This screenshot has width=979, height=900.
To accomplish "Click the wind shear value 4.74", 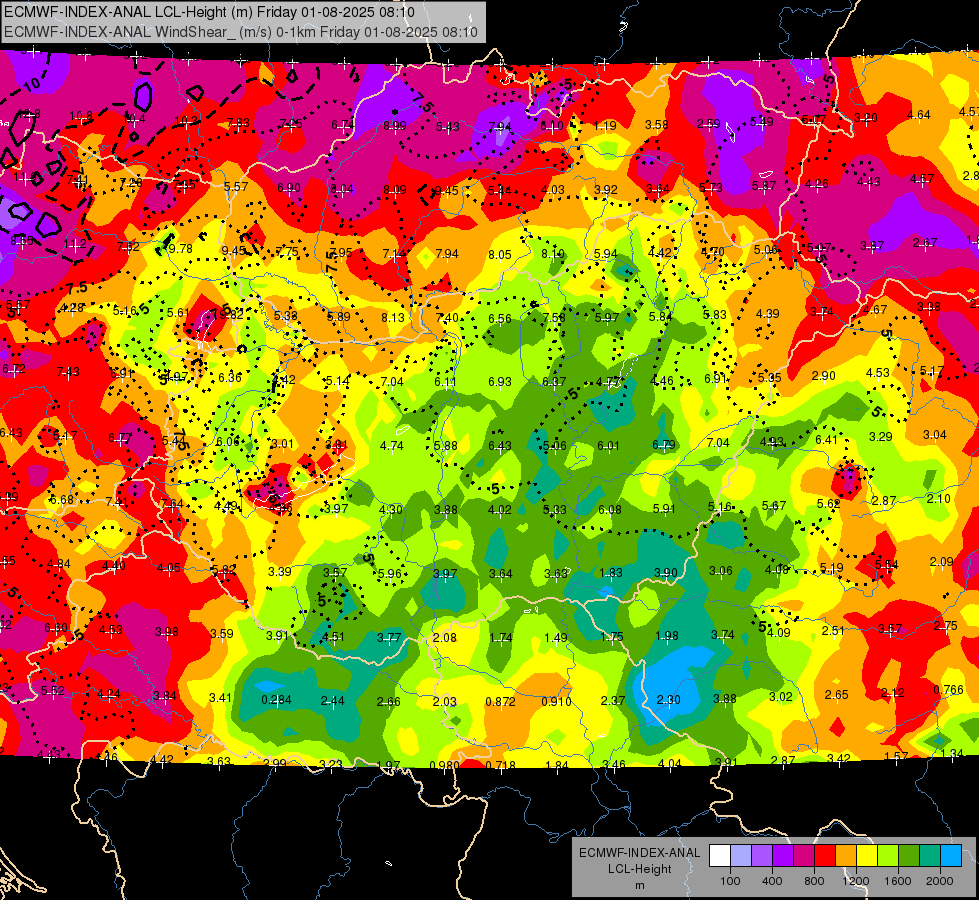I will pos(392,446).
